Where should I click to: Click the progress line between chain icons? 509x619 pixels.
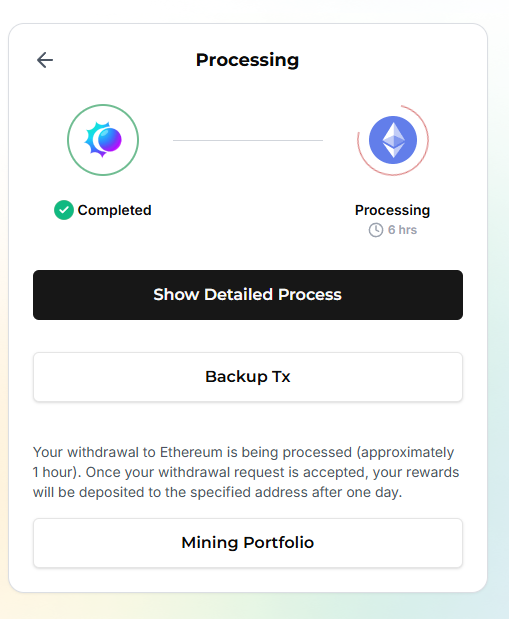pyautogui.click(x=248, y=140)
